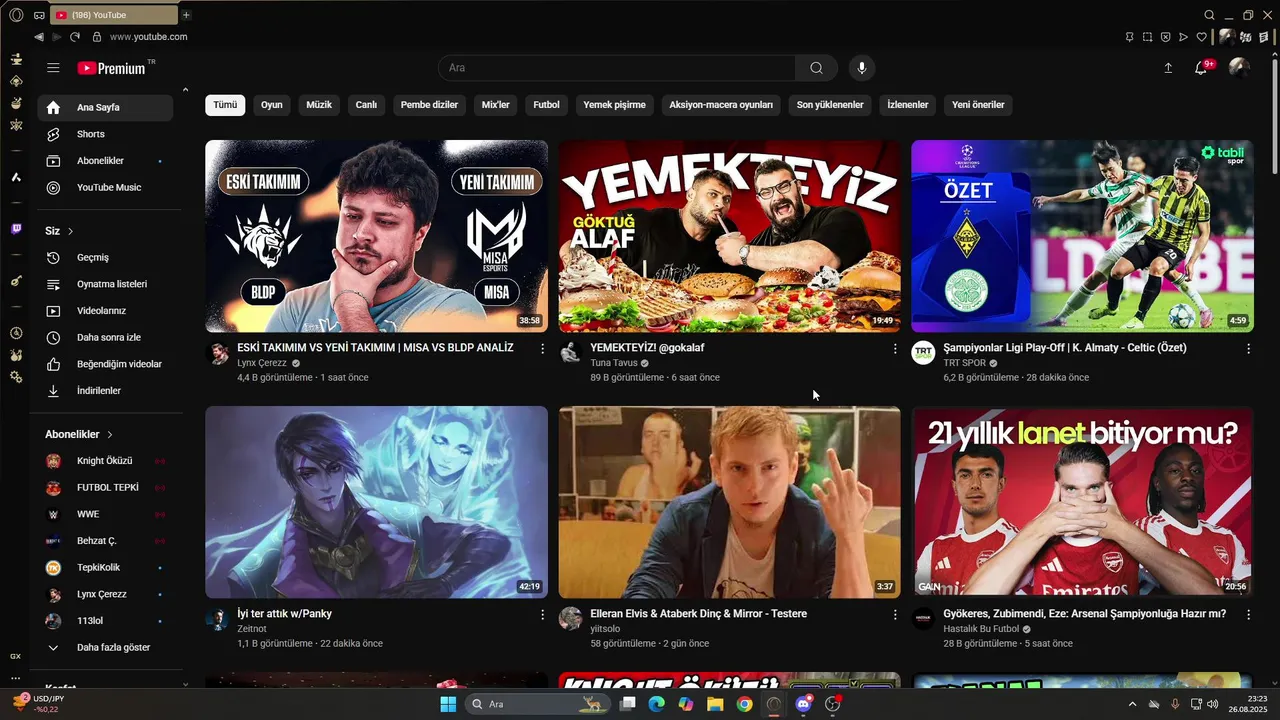The width and height of the screenshot is (1280, 720).
Task: Click the Windows Start button
Action: (448, 704)
